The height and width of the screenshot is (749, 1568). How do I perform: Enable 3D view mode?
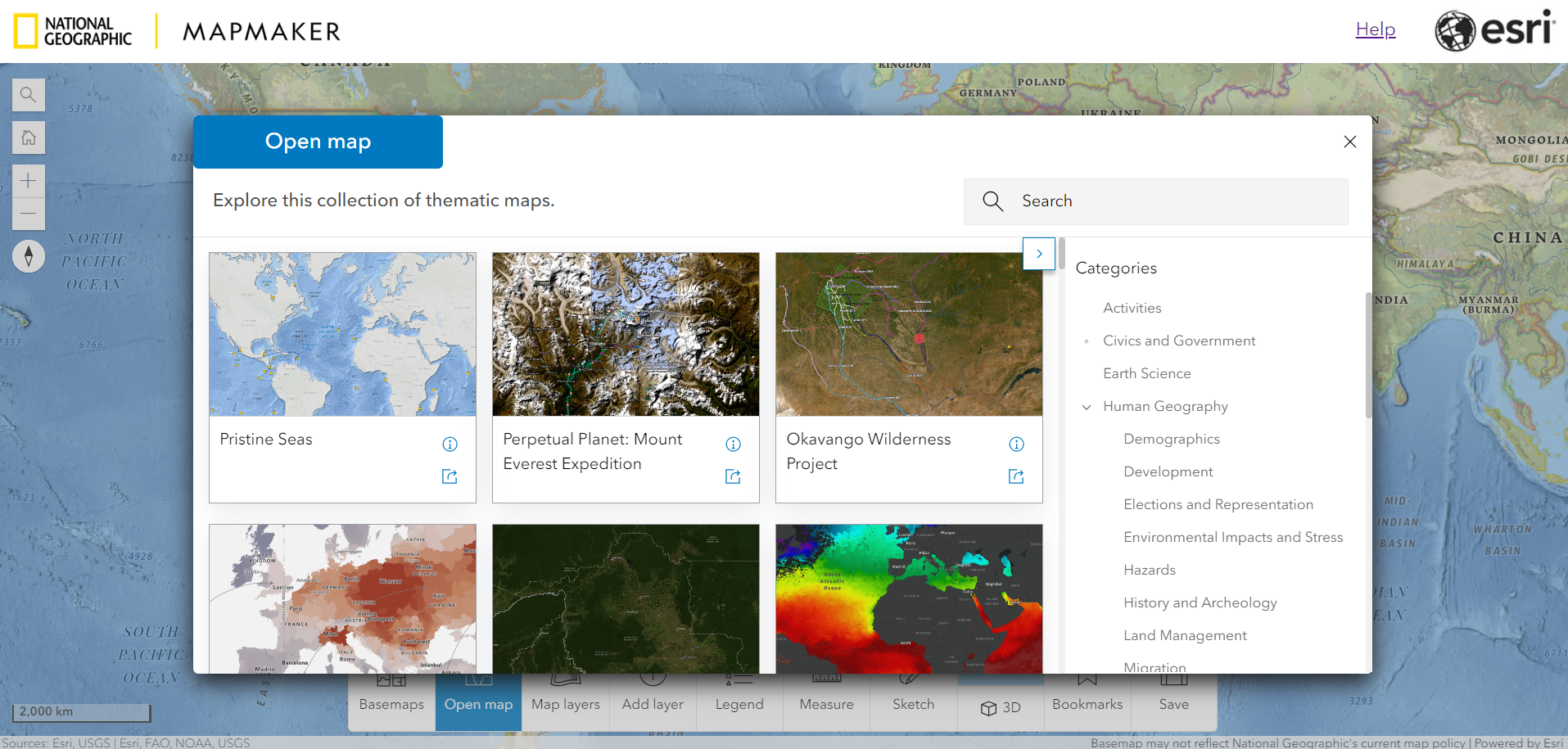[1000, 704]
